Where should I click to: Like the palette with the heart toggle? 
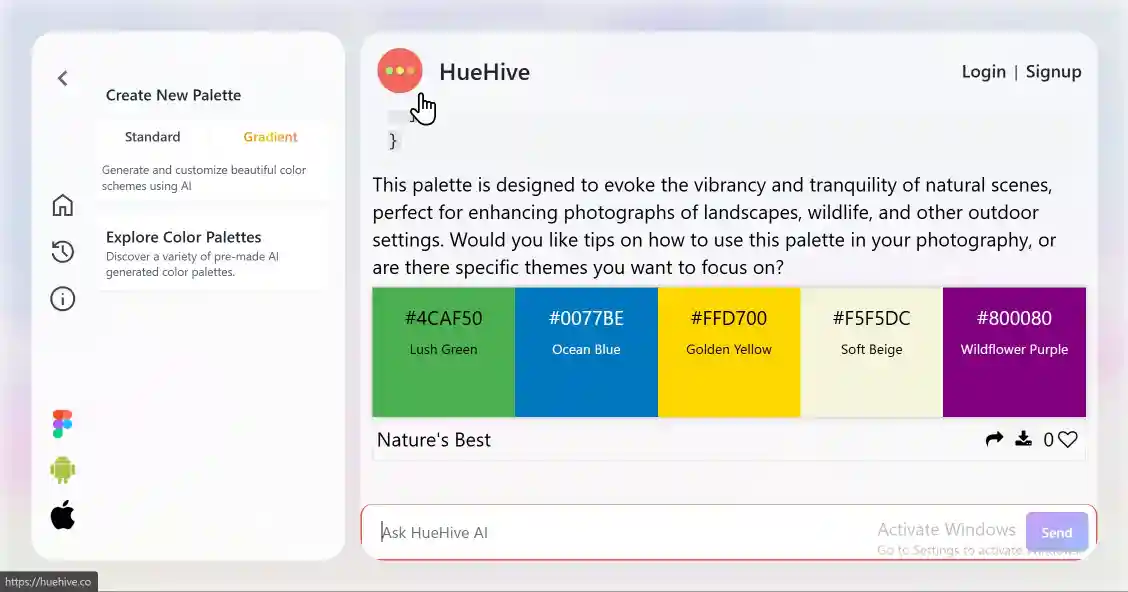click(1069, 438)
